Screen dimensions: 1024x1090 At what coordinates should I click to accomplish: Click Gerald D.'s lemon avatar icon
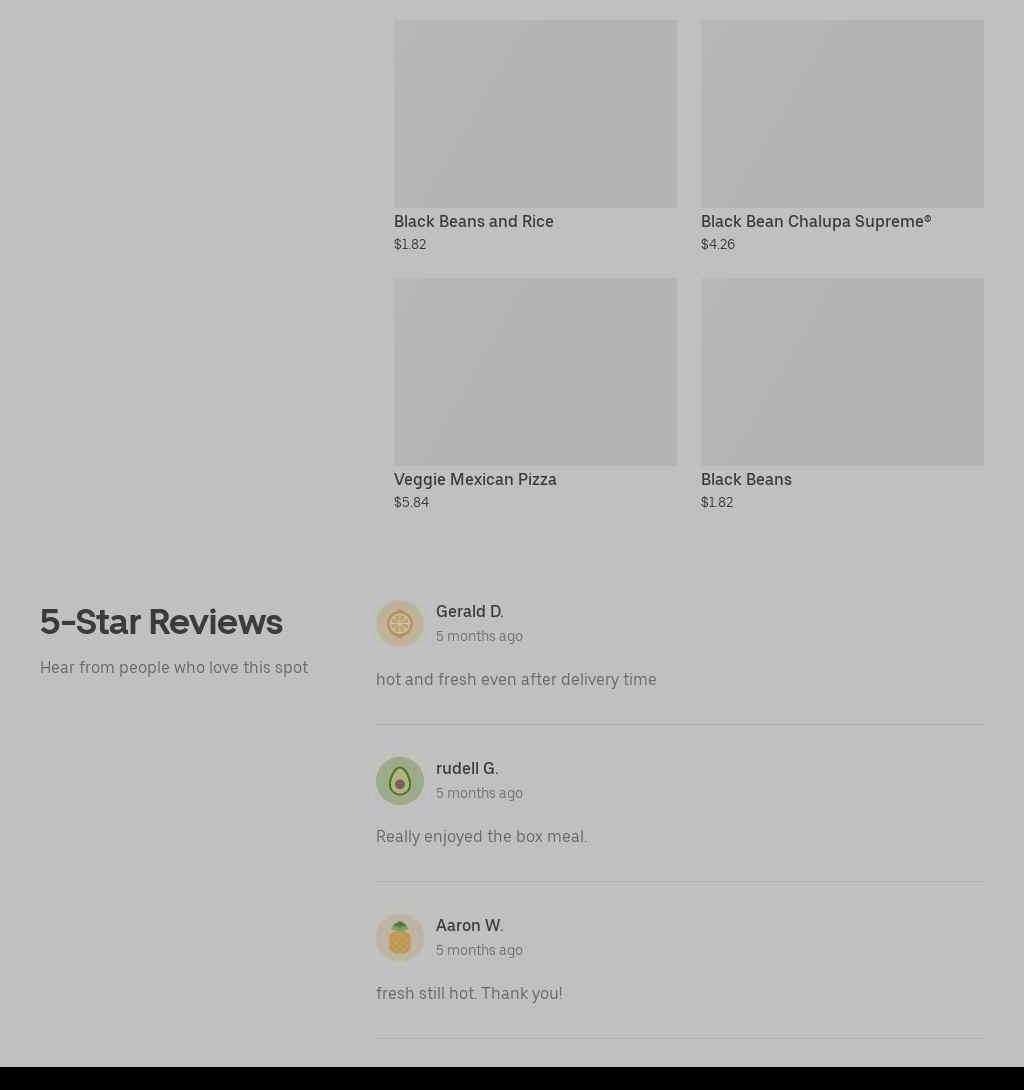tap(400, 624)
